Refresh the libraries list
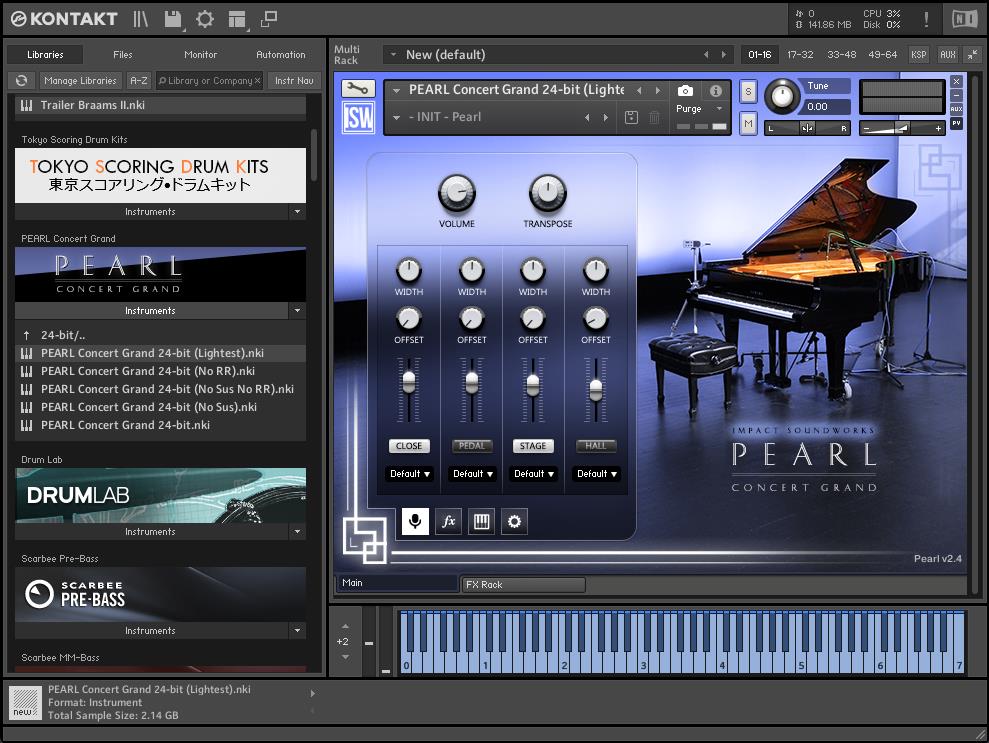Screen dimensions: 989x743 pos(21,81)
